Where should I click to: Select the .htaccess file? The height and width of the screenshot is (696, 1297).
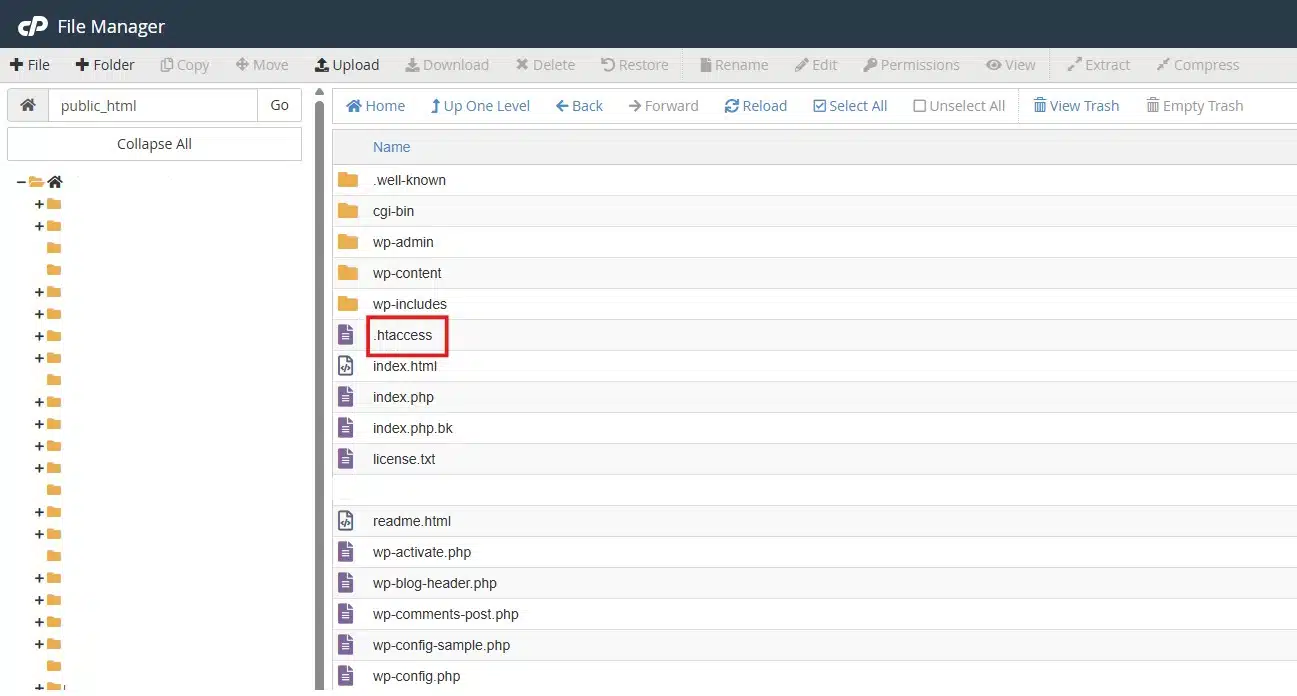pyautogui.click(x=403, y=335)
